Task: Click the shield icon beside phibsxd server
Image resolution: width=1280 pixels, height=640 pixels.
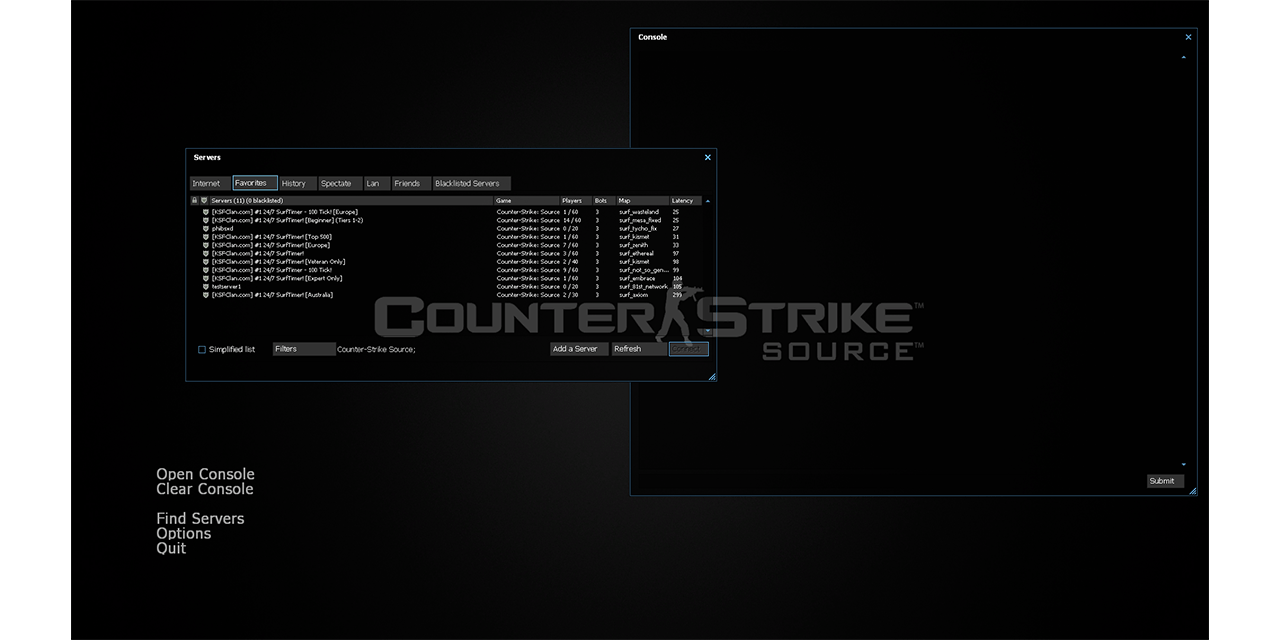Action: click(x=205, y=229)
